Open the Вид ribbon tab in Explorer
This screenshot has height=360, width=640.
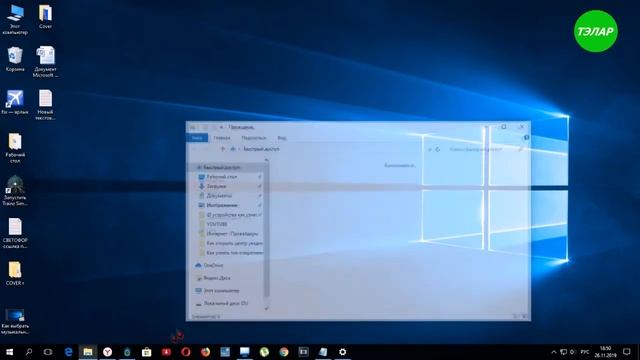[x=282, y=138]
